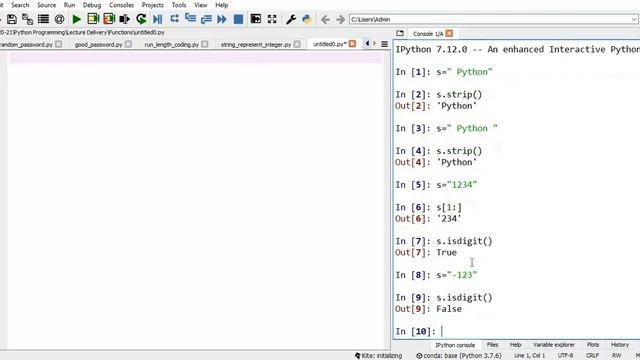The height and width of the screenshot is (360, 640).
Task: Run the file with the green play icon
Action: coord(76,19)
